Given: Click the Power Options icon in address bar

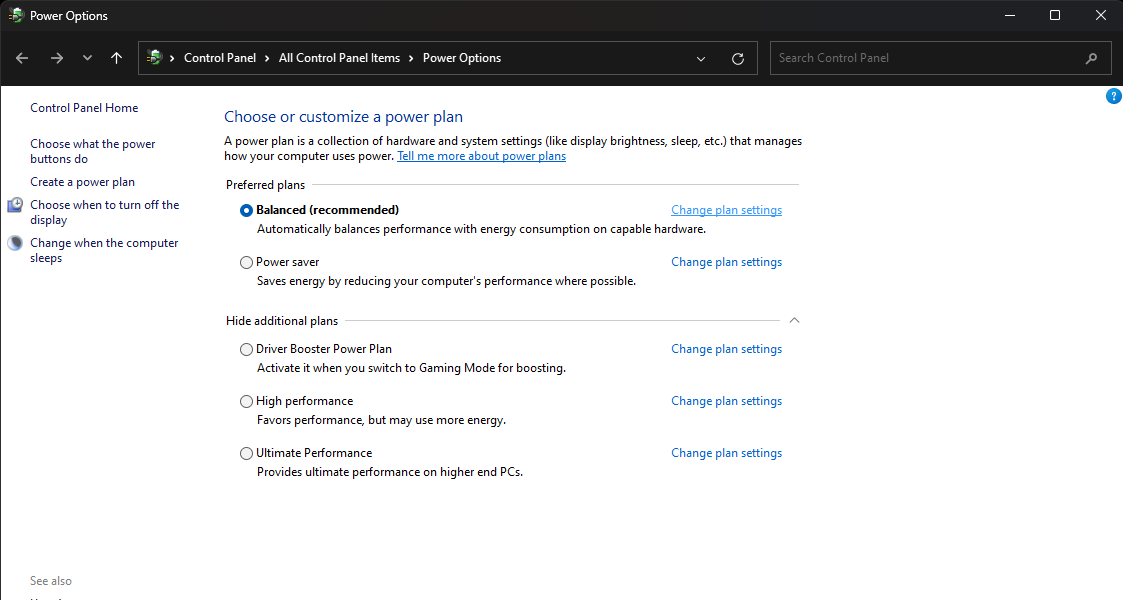Looking at the screenshot, I should pos(154,58).
